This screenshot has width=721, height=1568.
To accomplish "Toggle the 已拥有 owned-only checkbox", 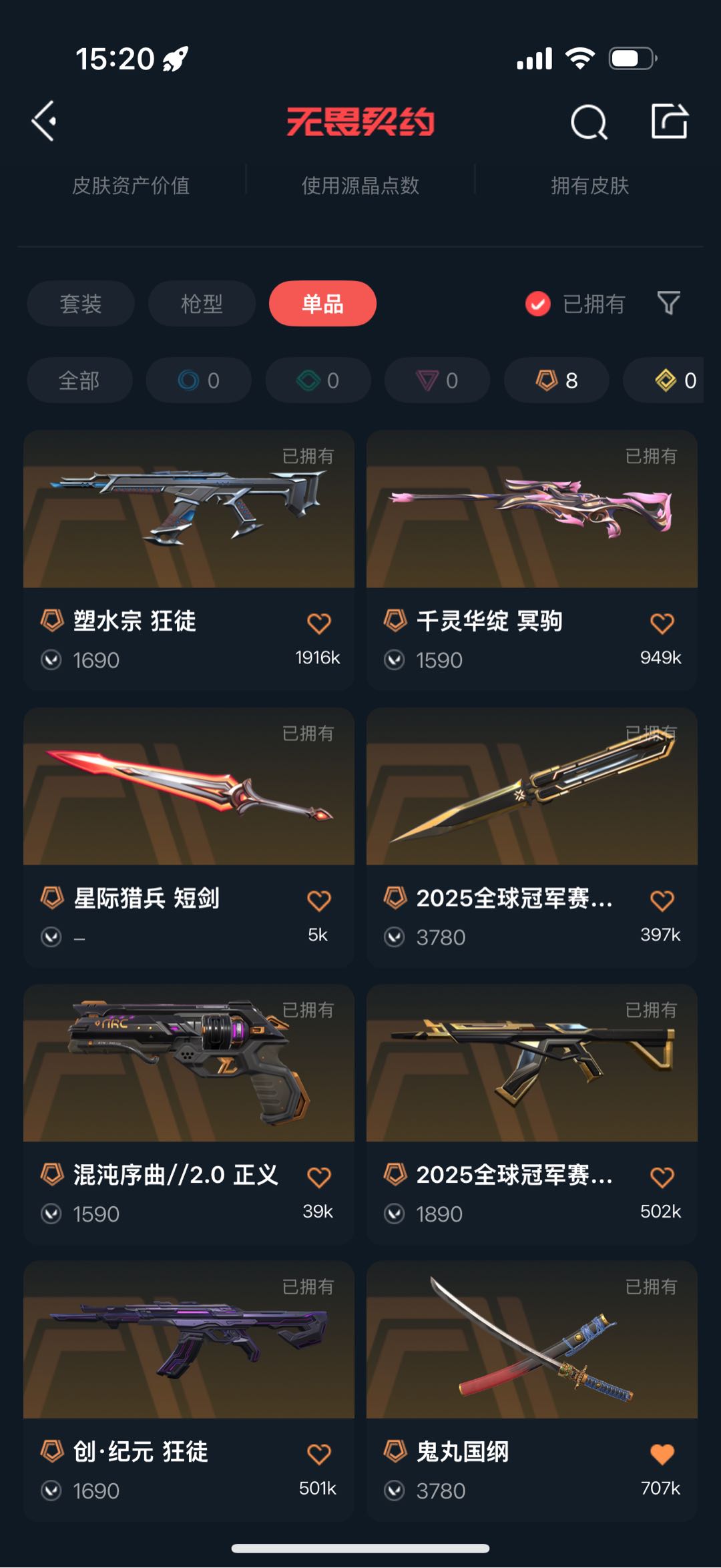I will [537, 304].
